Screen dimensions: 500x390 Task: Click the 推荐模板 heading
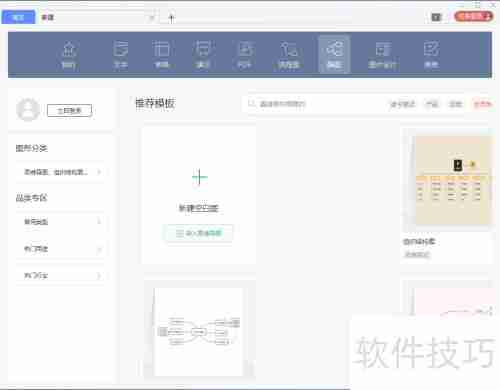(155, 103)
